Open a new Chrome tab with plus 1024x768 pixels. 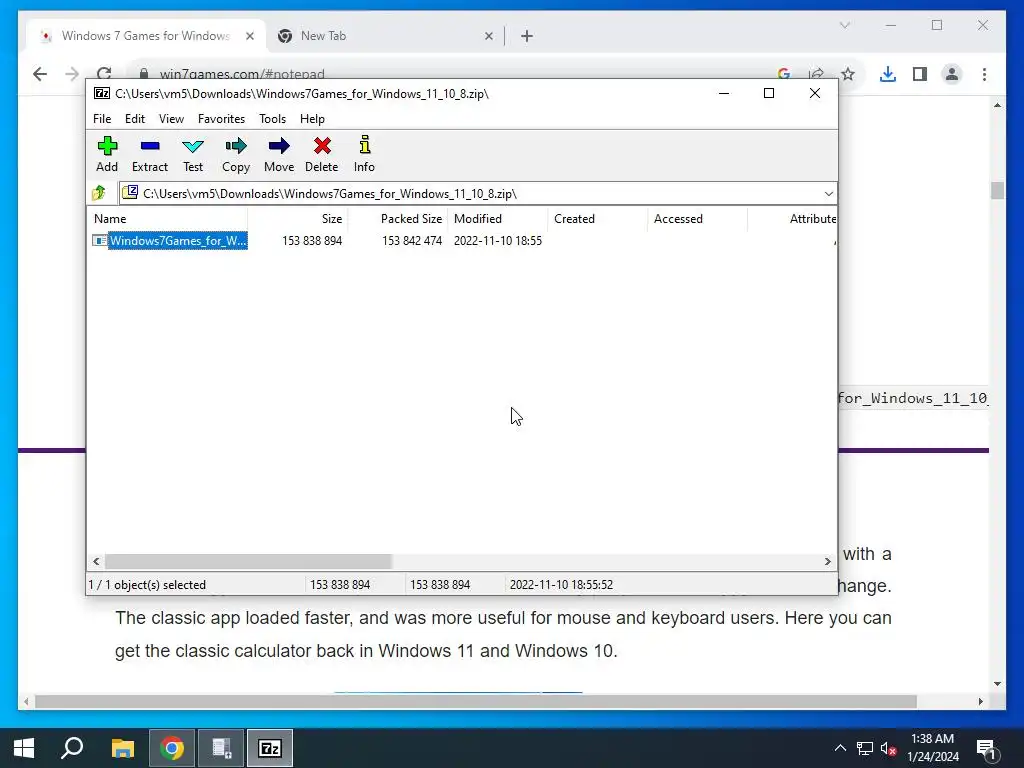click(x=526, y=36)
